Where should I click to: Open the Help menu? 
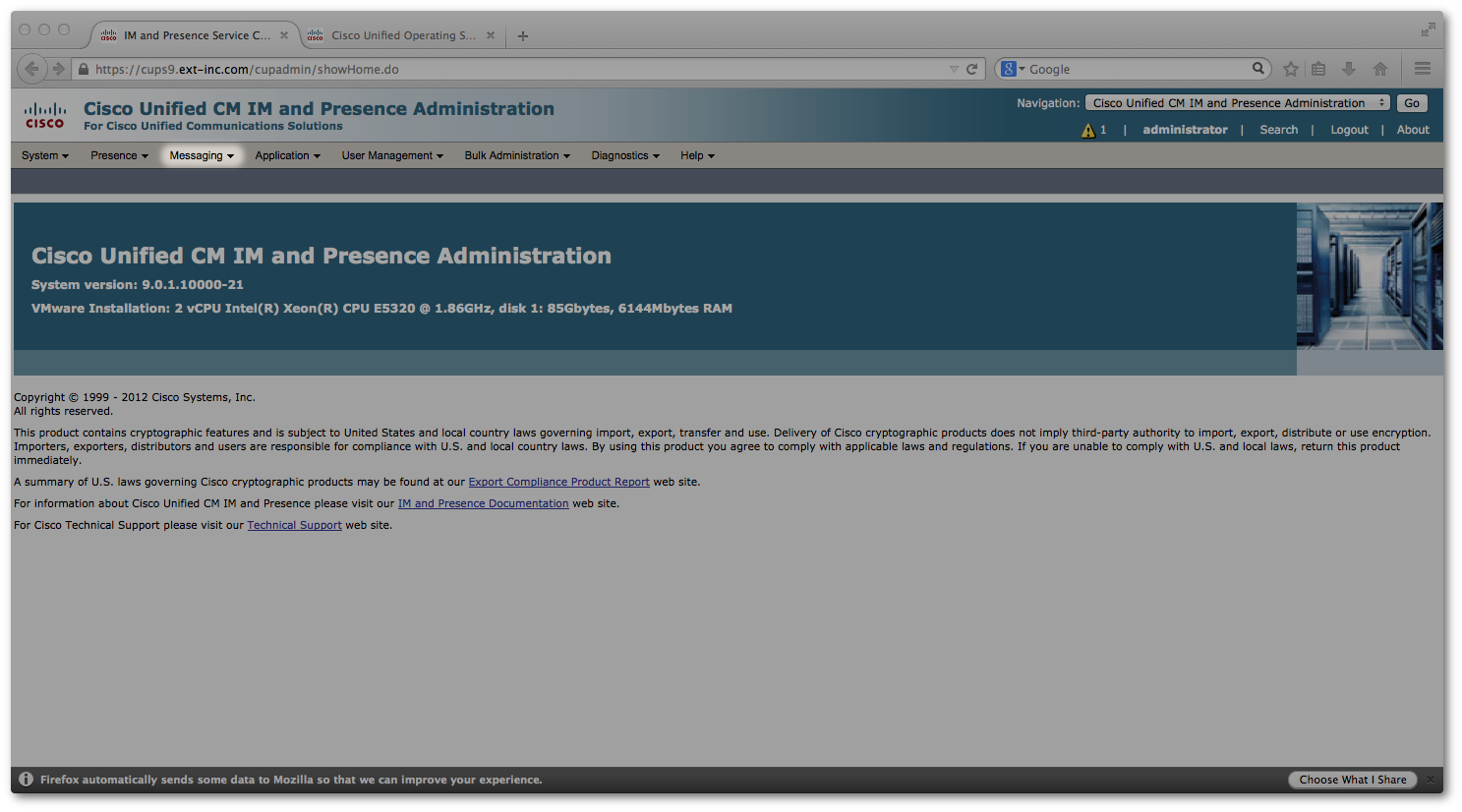coord(697,155)
